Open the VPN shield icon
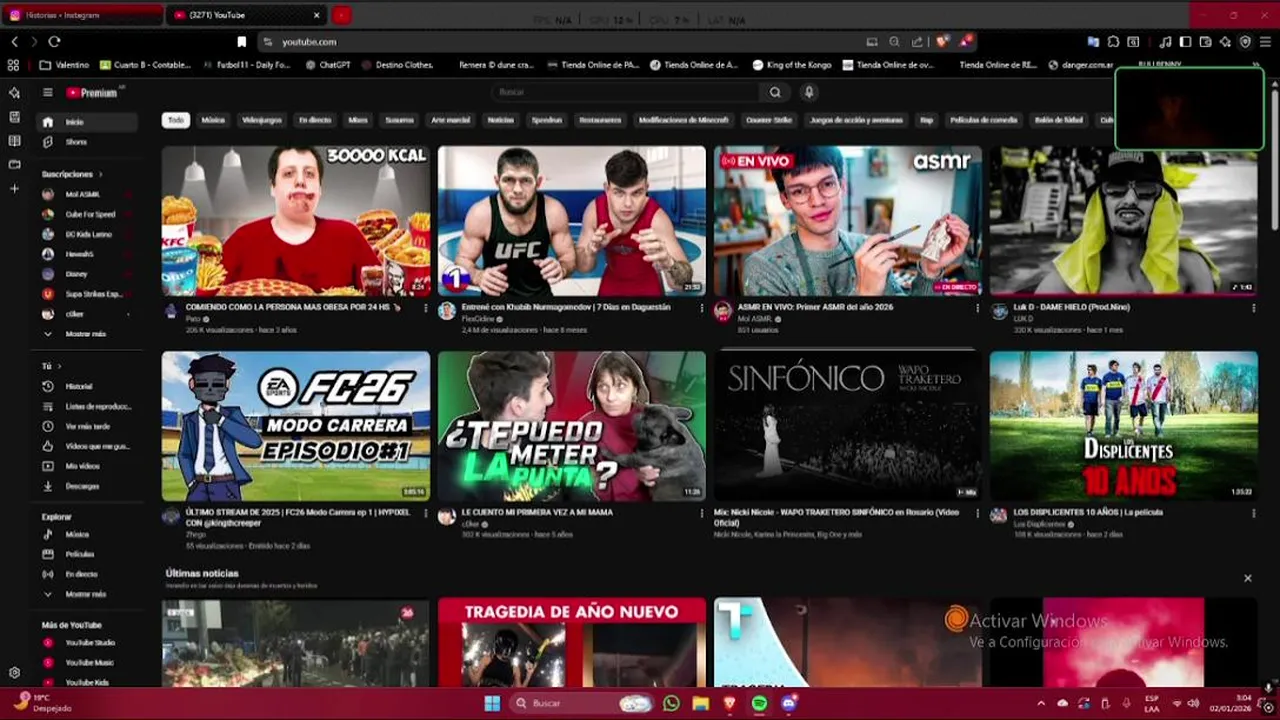The image size is (1280, 720). pyautogui.click(x=1245, y=42)
